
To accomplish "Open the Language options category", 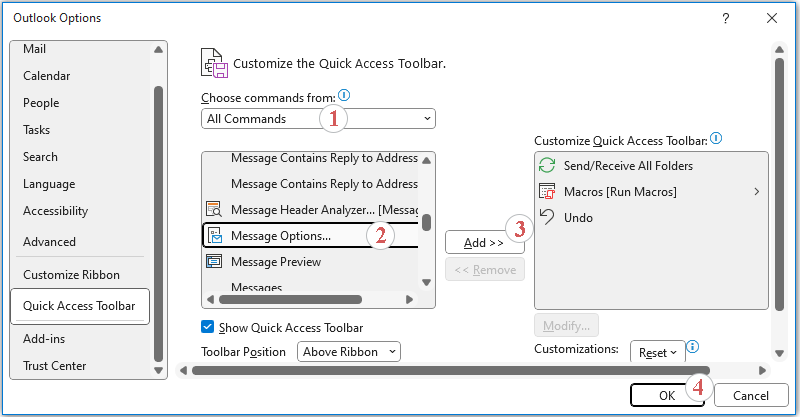I will pos(49,184).
